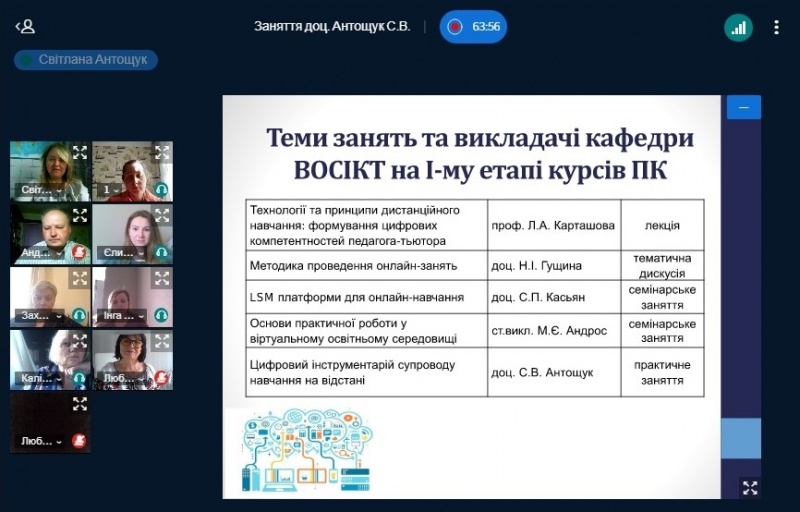
Task: Click the muted mic icon on Анд…
Action: pos(79,252)
